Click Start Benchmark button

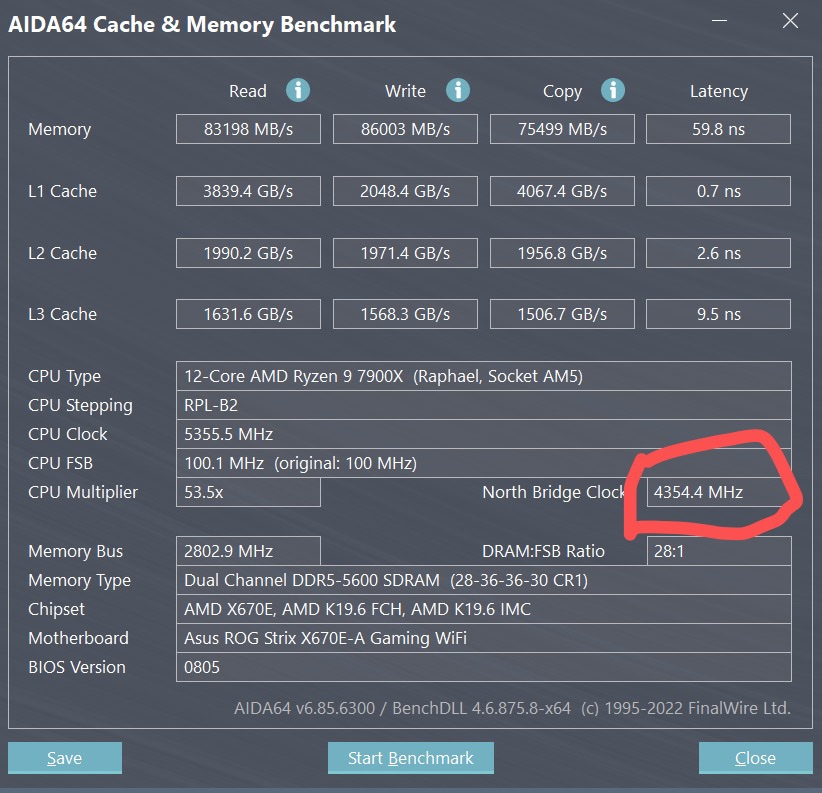point(410,758)
